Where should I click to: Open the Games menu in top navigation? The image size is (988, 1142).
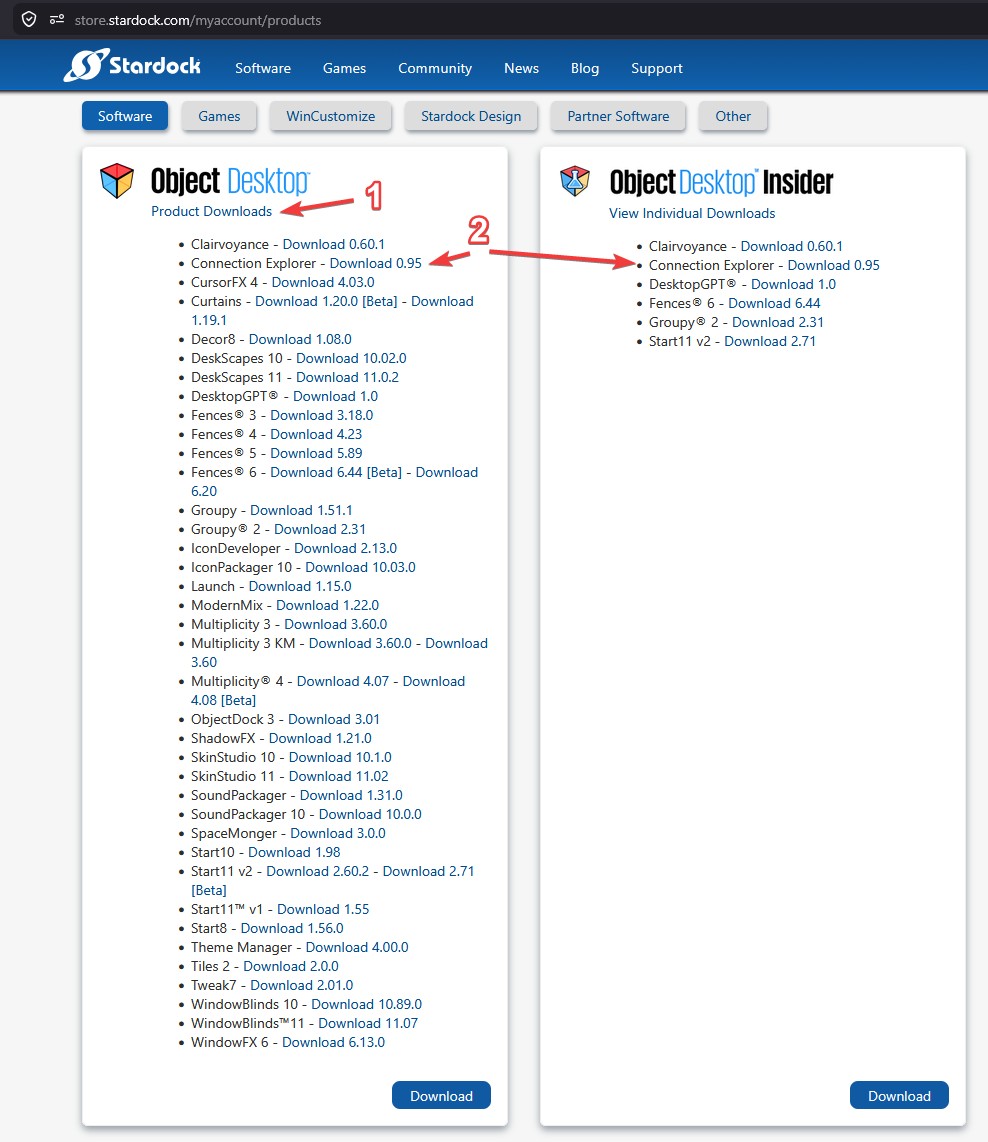(344, 68)
